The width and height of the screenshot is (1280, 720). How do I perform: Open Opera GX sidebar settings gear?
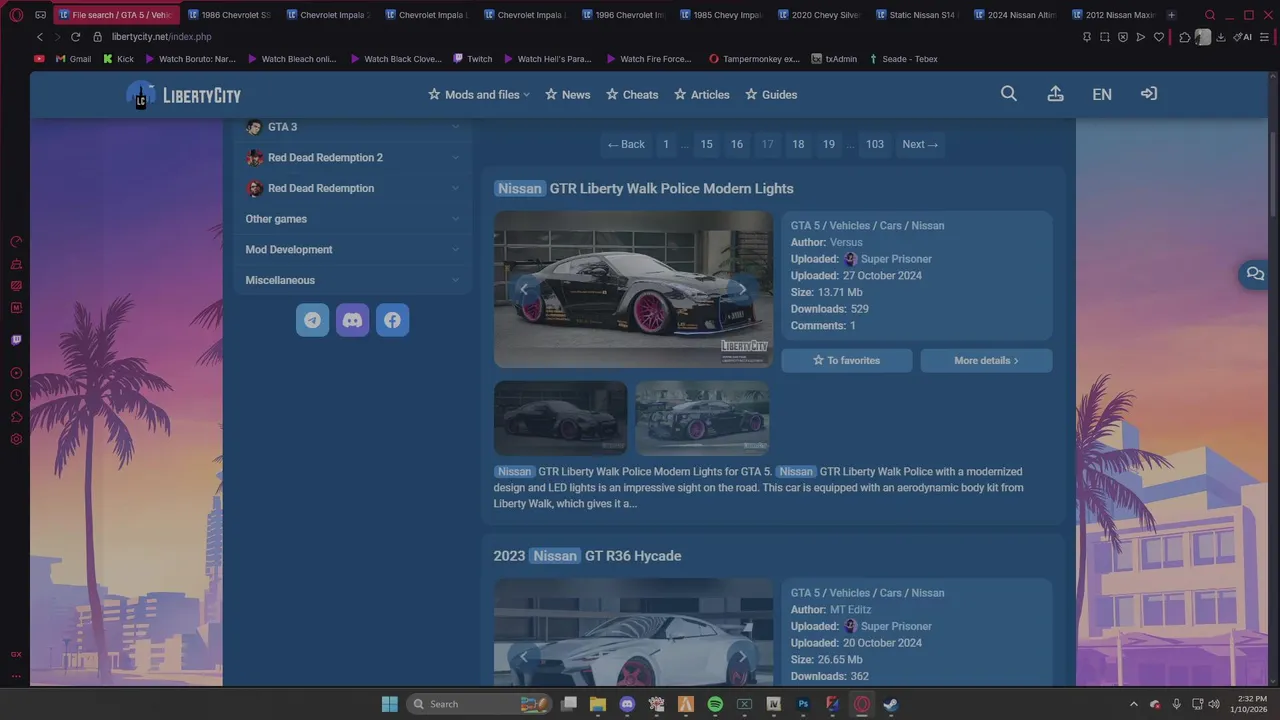[16, 439]
